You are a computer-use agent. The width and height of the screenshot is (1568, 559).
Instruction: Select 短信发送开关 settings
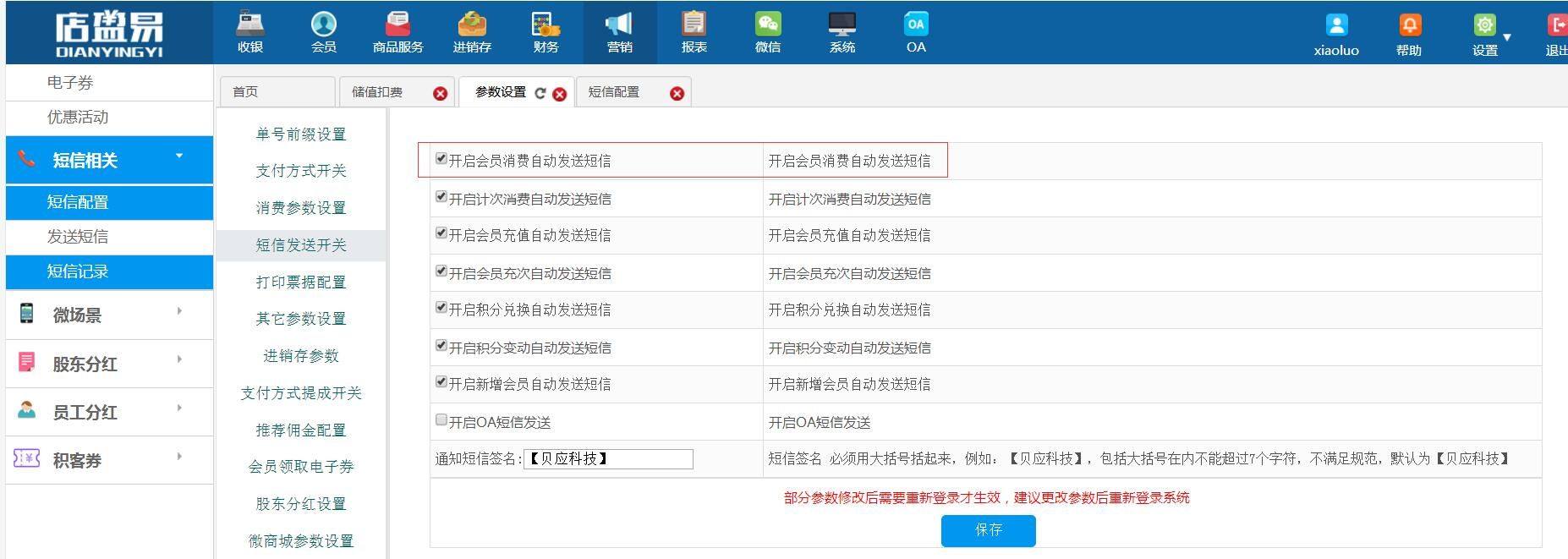coord(301,245)
